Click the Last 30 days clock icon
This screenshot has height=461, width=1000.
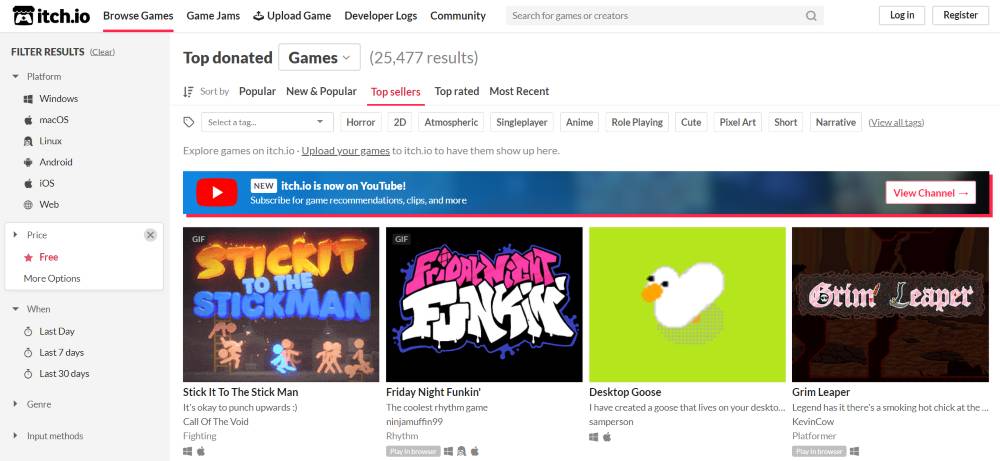click(28, 374)
